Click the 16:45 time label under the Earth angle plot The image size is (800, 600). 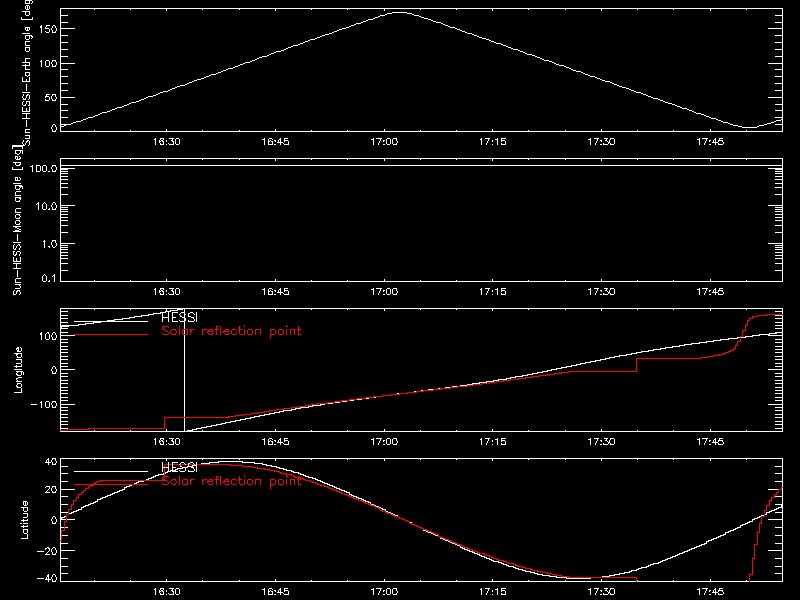(275, 142)
